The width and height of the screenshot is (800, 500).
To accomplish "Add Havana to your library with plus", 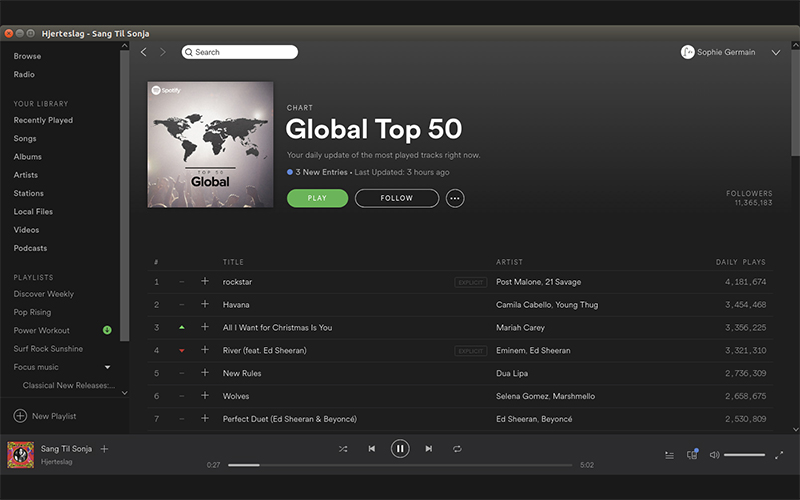I will click(x=205, y=304).
